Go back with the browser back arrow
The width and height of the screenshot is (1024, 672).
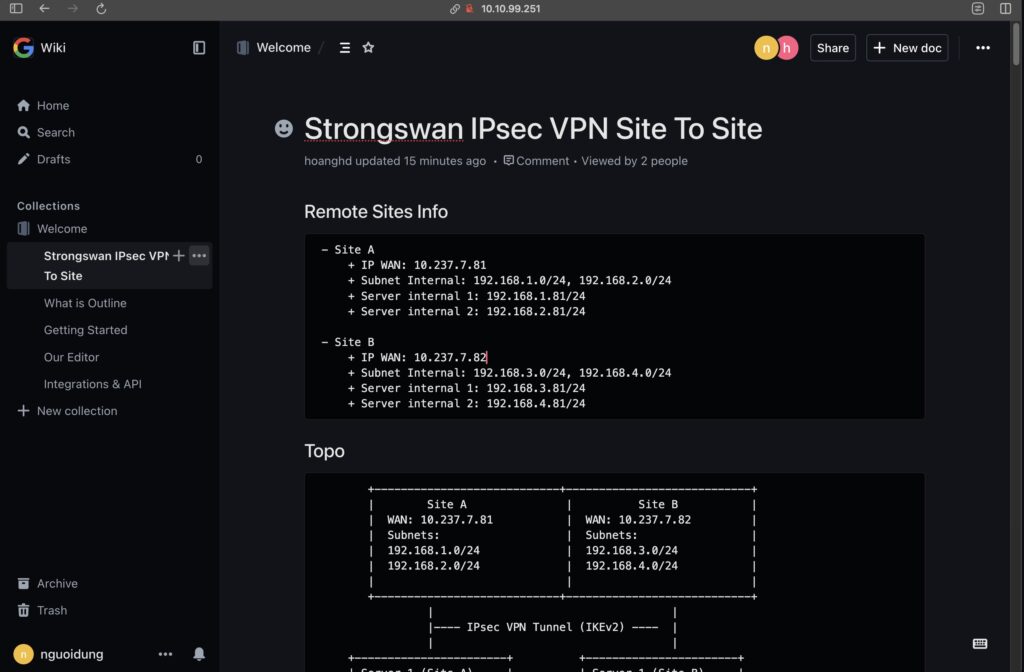[44, 8]
